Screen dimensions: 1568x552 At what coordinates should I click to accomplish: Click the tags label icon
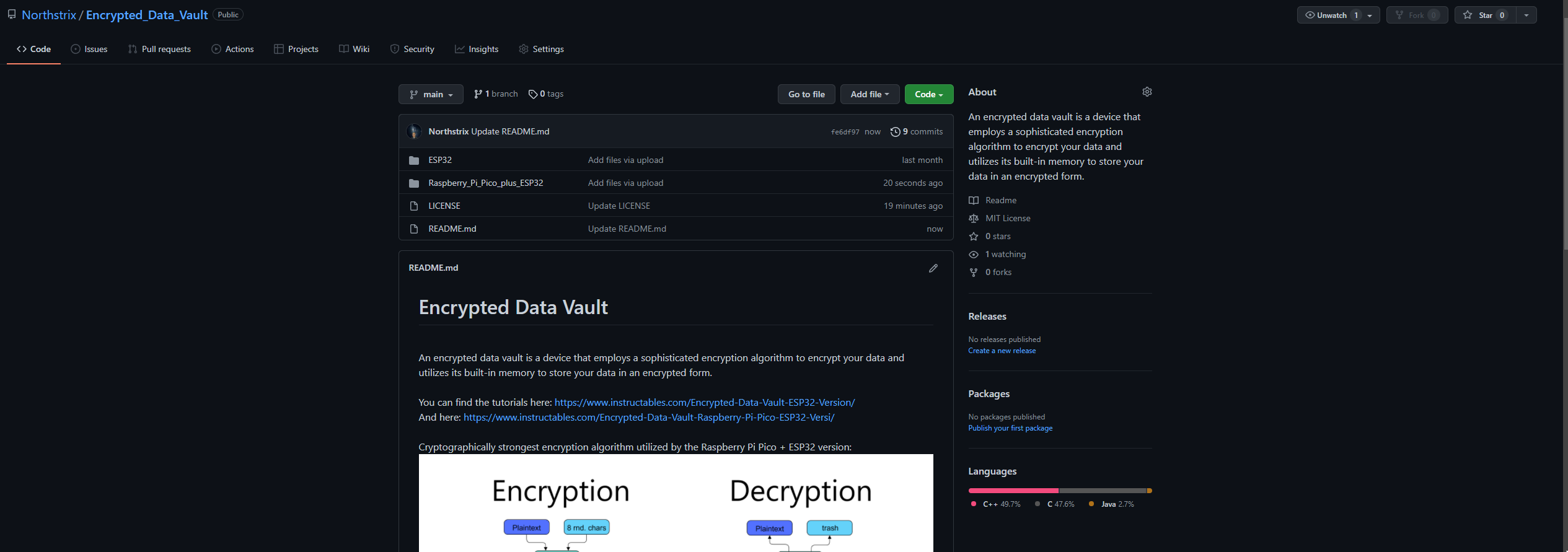click(533, 94)
